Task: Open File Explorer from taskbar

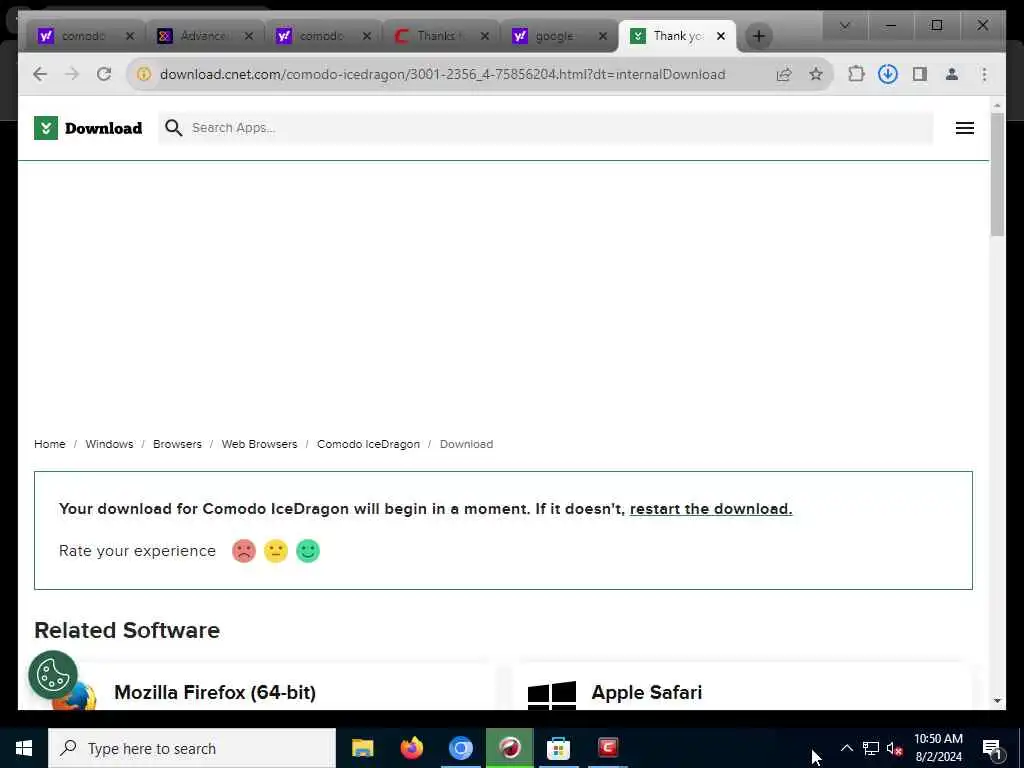Action: 362,748
